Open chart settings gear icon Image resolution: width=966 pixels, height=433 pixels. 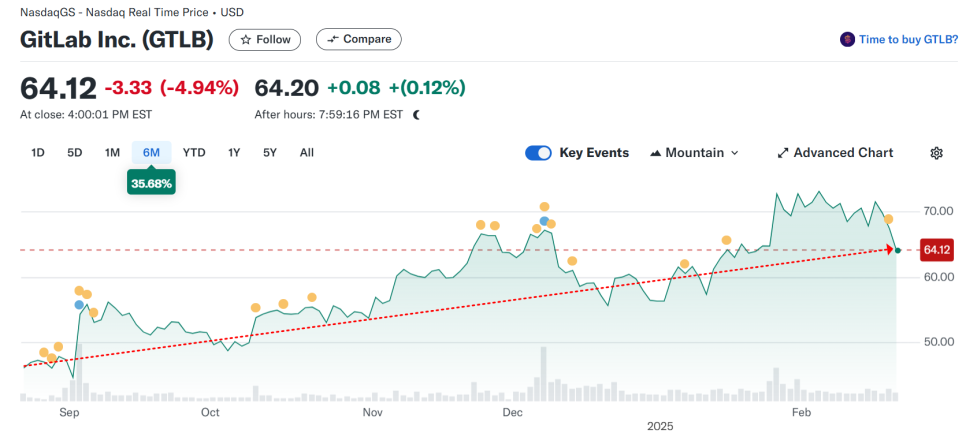pos(936,153)
